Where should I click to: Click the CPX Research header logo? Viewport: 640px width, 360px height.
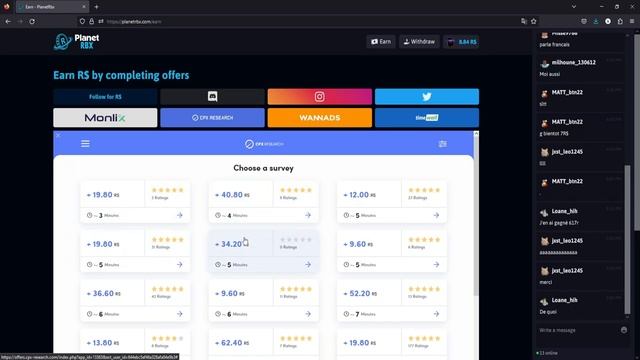coord(264,144)
